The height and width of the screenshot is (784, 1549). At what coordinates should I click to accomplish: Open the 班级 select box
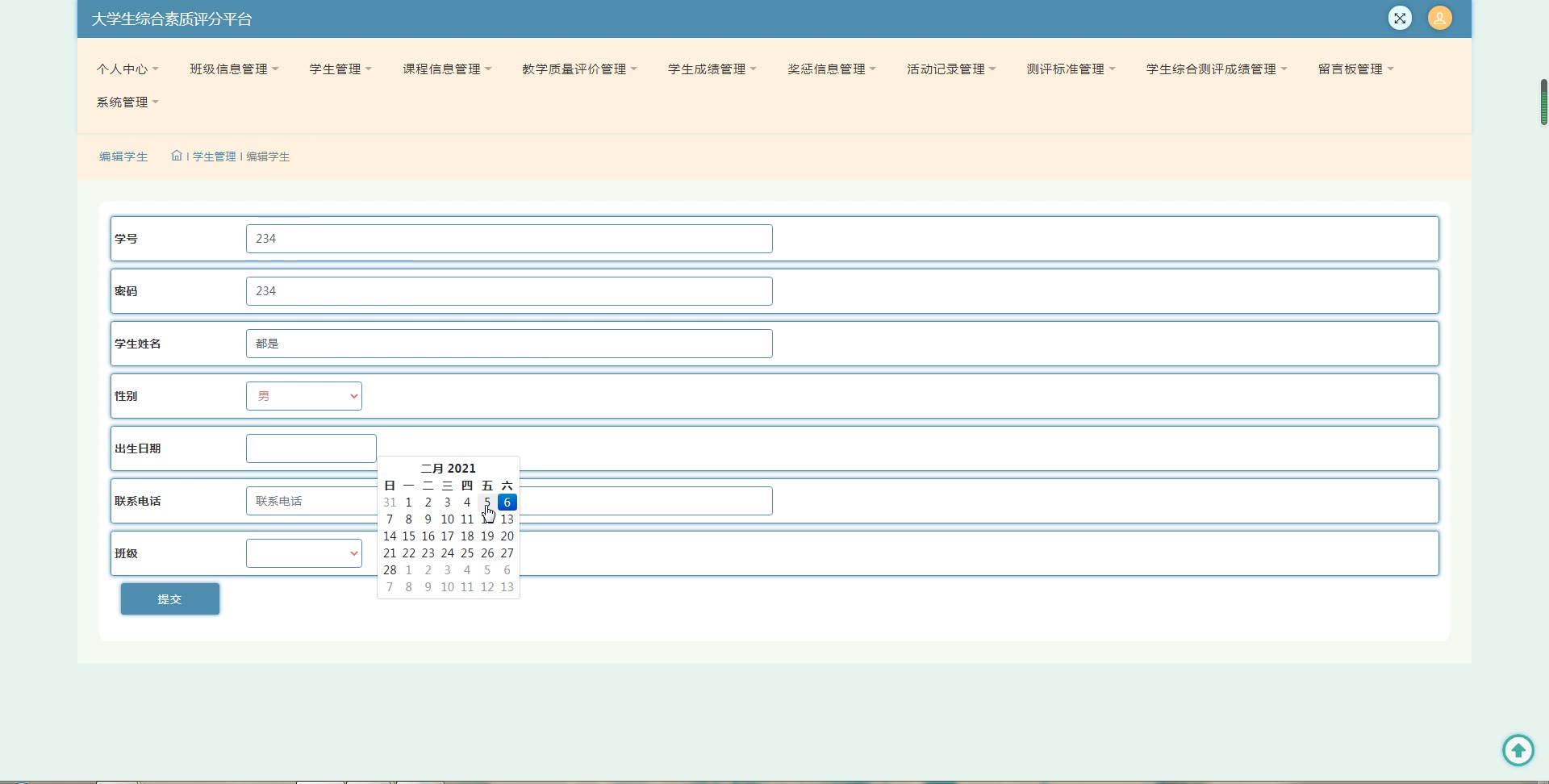(303, 553)
